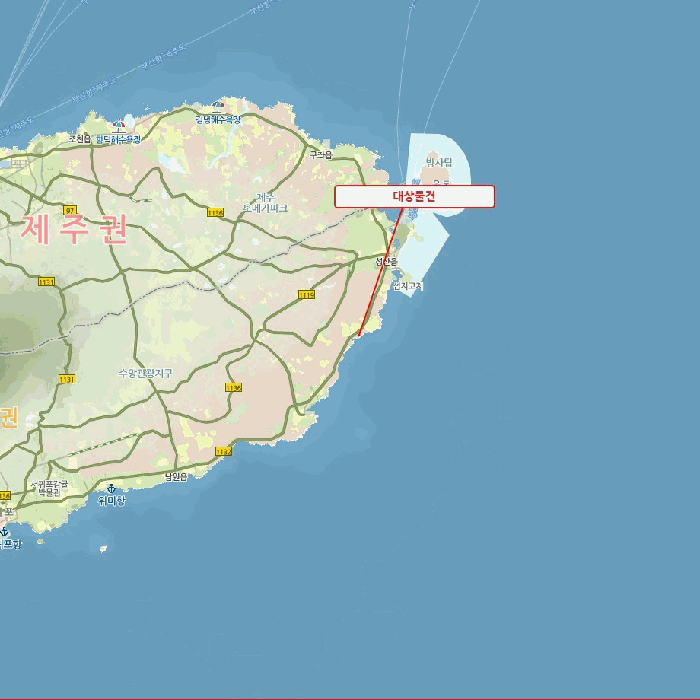700x700 pixels.
Task: Click the 섭지코지 place label
Action: coord(406,286)
